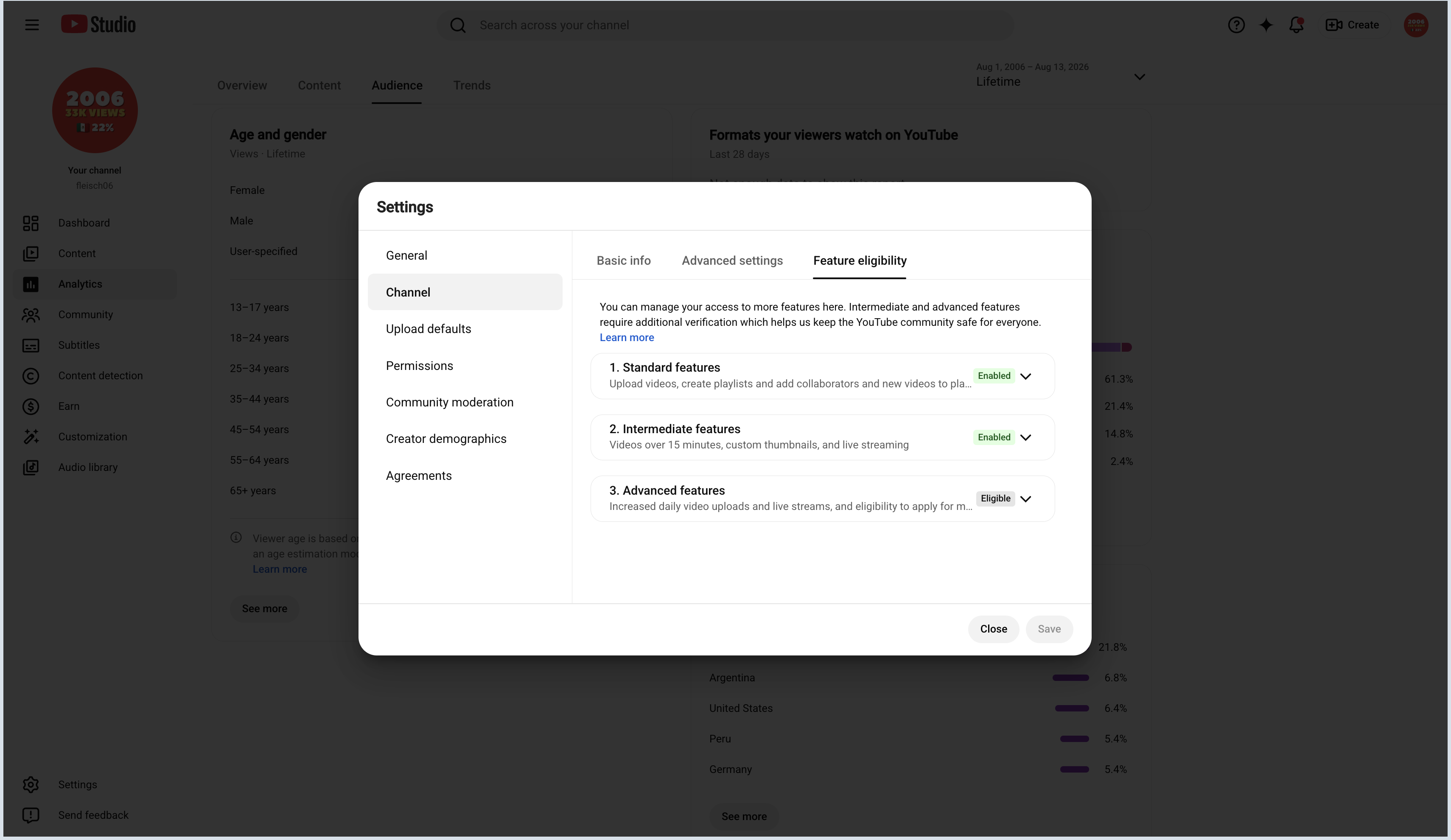Screen dimensions: 1451x840
Task: Open the Help question mark icon
Action: click(x=1235, y=25)
